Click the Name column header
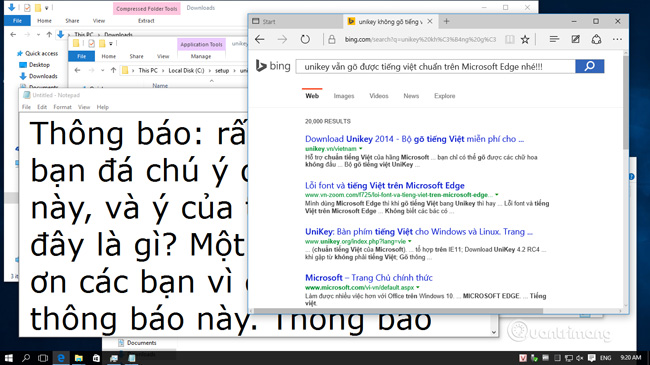 pos(160,85)
